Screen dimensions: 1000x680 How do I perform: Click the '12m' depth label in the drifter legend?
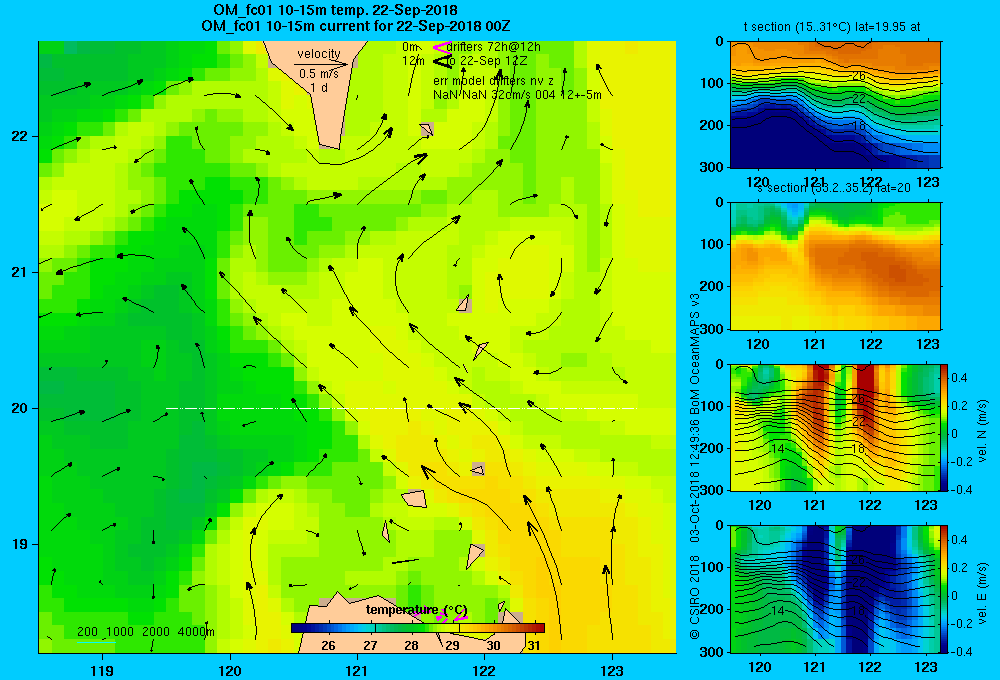(413, 61)
